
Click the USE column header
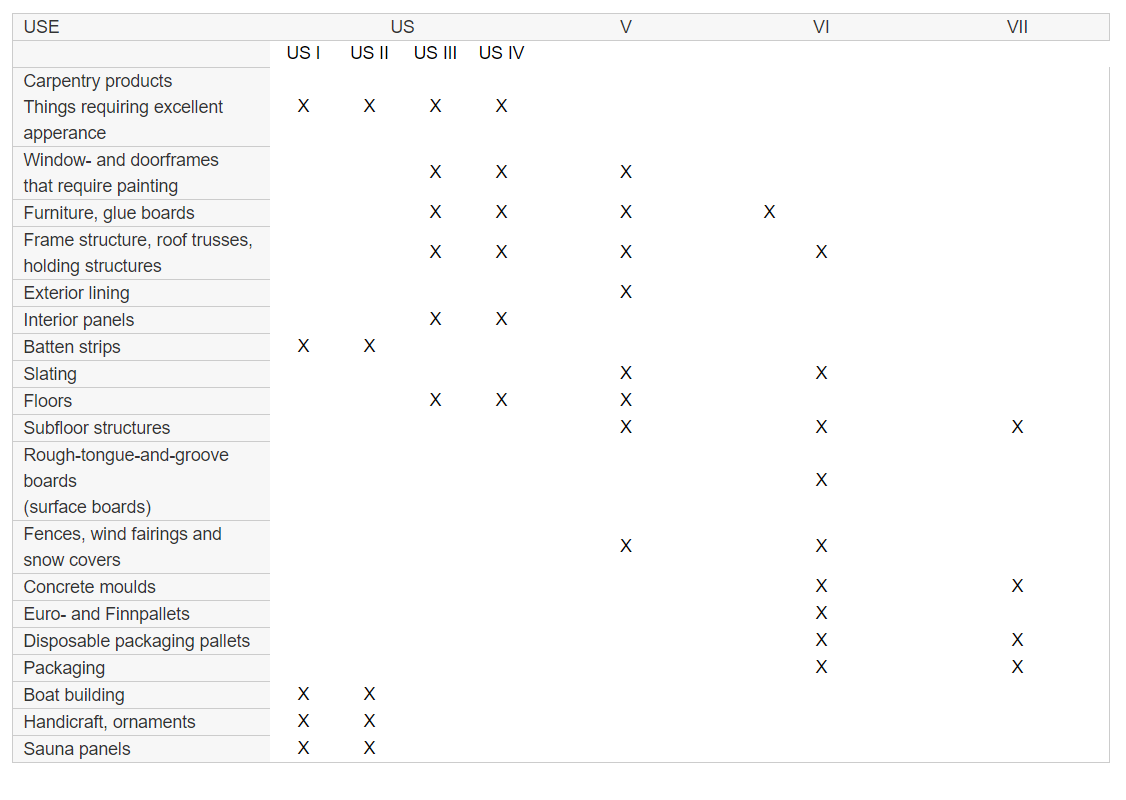coord(41,27)
